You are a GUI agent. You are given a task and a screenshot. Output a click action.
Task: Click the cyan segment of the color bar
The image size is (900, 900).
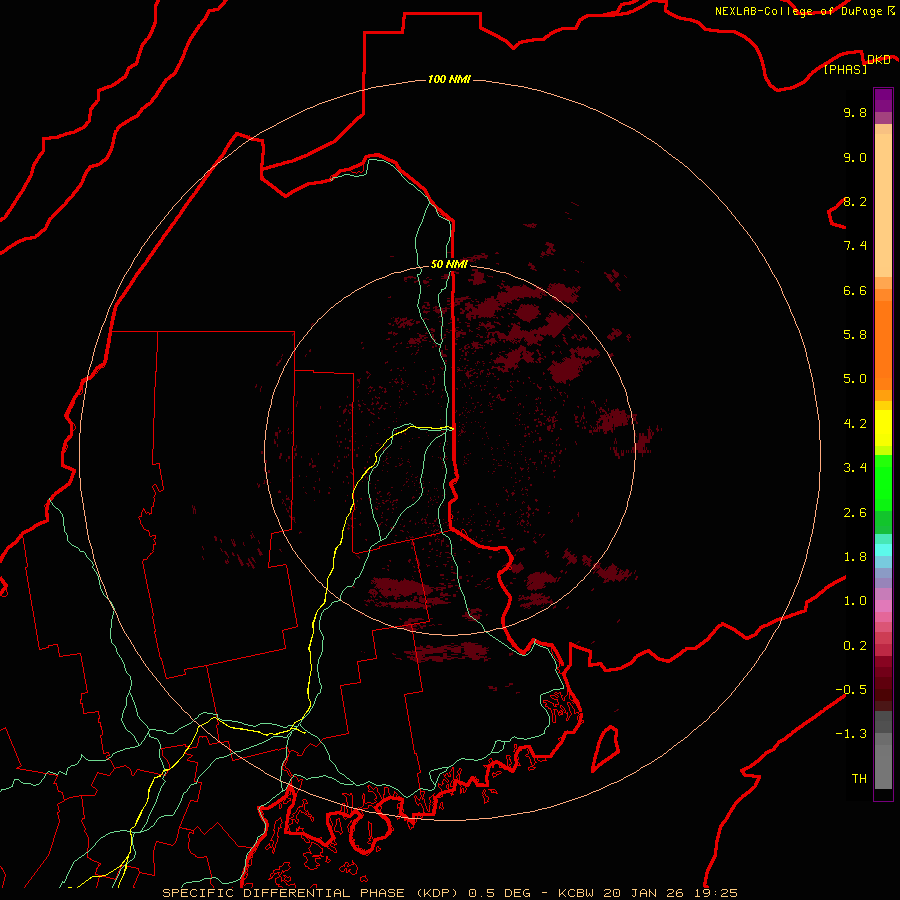883,550
